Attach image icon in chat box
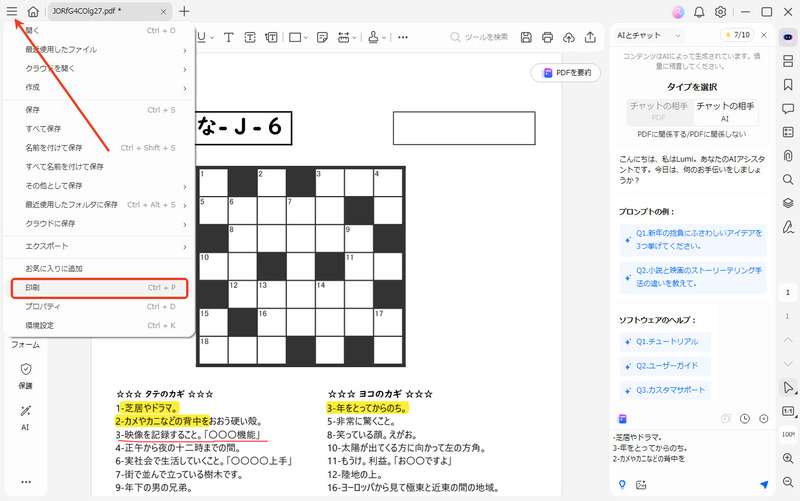The width and height of the screenshot is (800, 501). click(641, 485)
